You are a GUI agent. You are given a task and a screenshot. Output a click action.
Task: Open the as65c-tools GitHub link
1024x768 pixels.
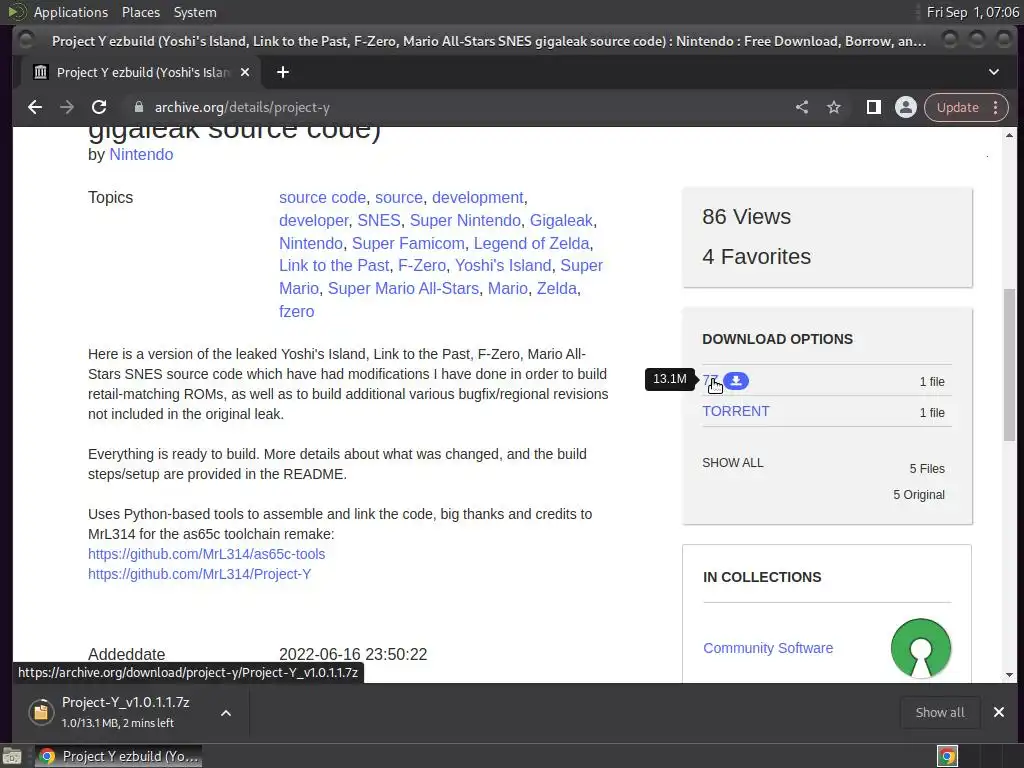[x=206, y=554]
